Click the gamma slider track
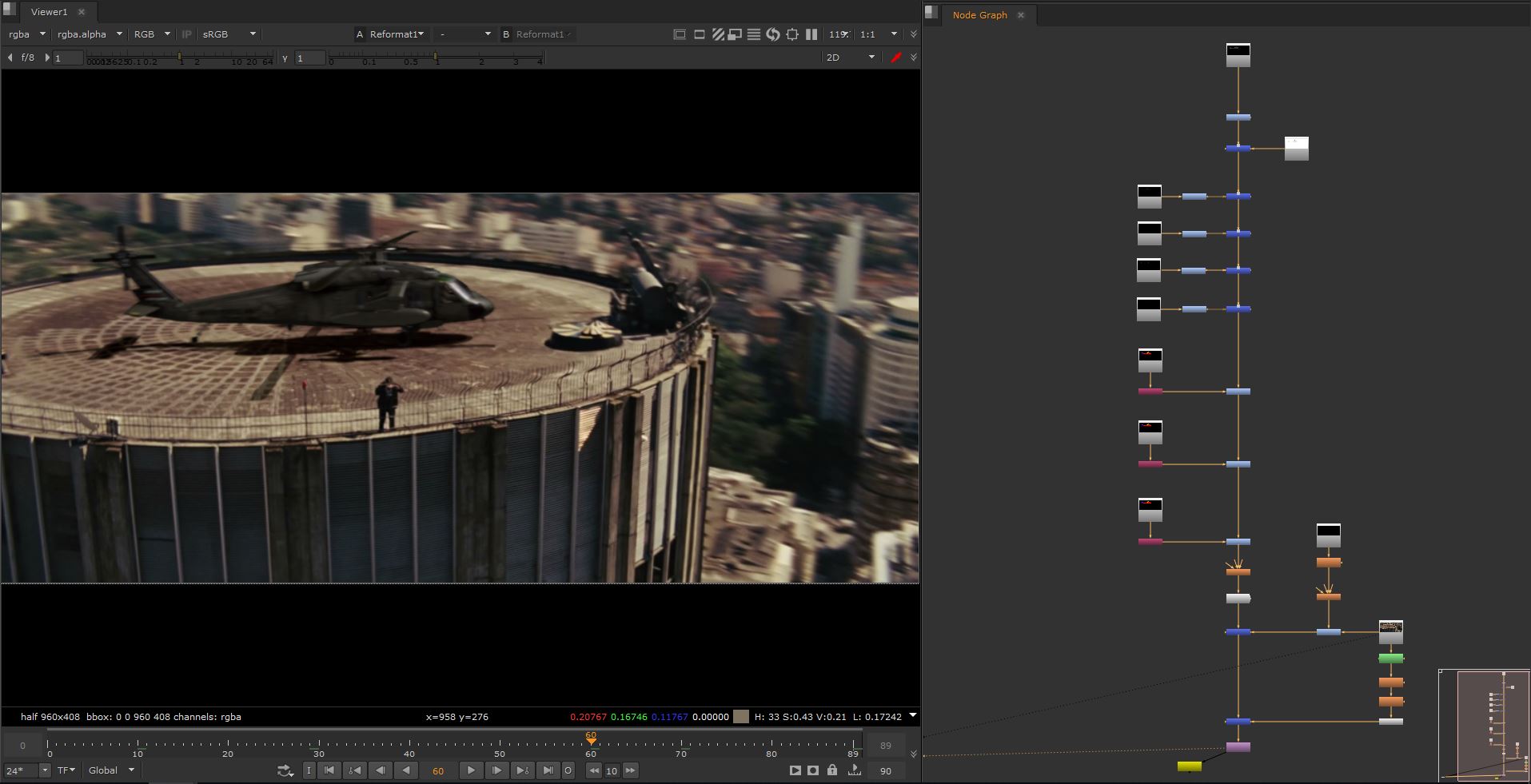This screenshot has height=784, width=1531. tap(436, 58)
